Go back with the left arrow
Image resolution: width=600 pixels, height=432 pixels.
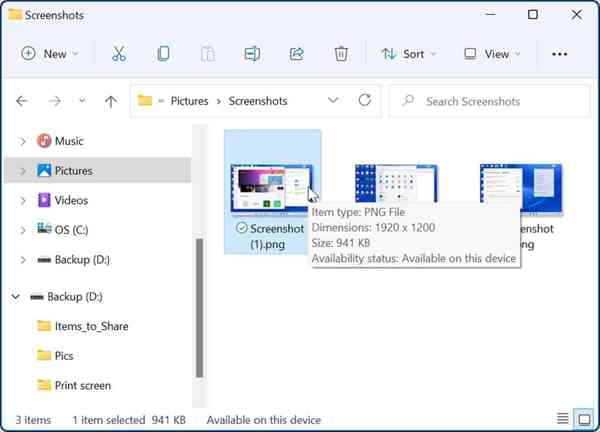[22, 101]
